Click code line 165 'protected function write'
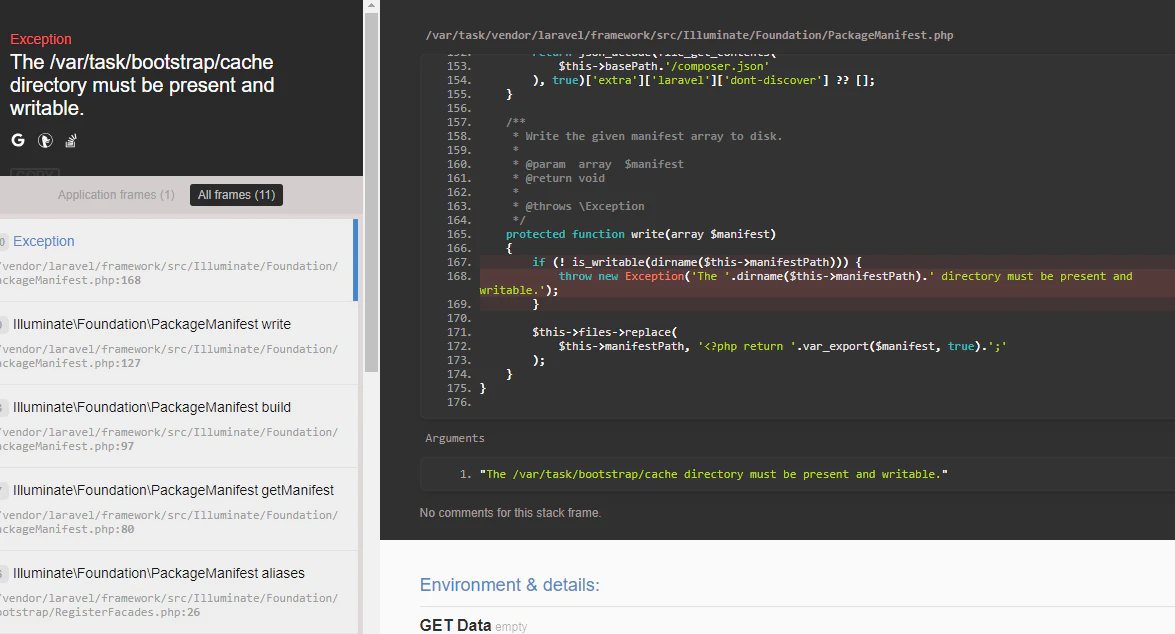The width and height of the screenshot is (1175, 634). tap(641, 235)
